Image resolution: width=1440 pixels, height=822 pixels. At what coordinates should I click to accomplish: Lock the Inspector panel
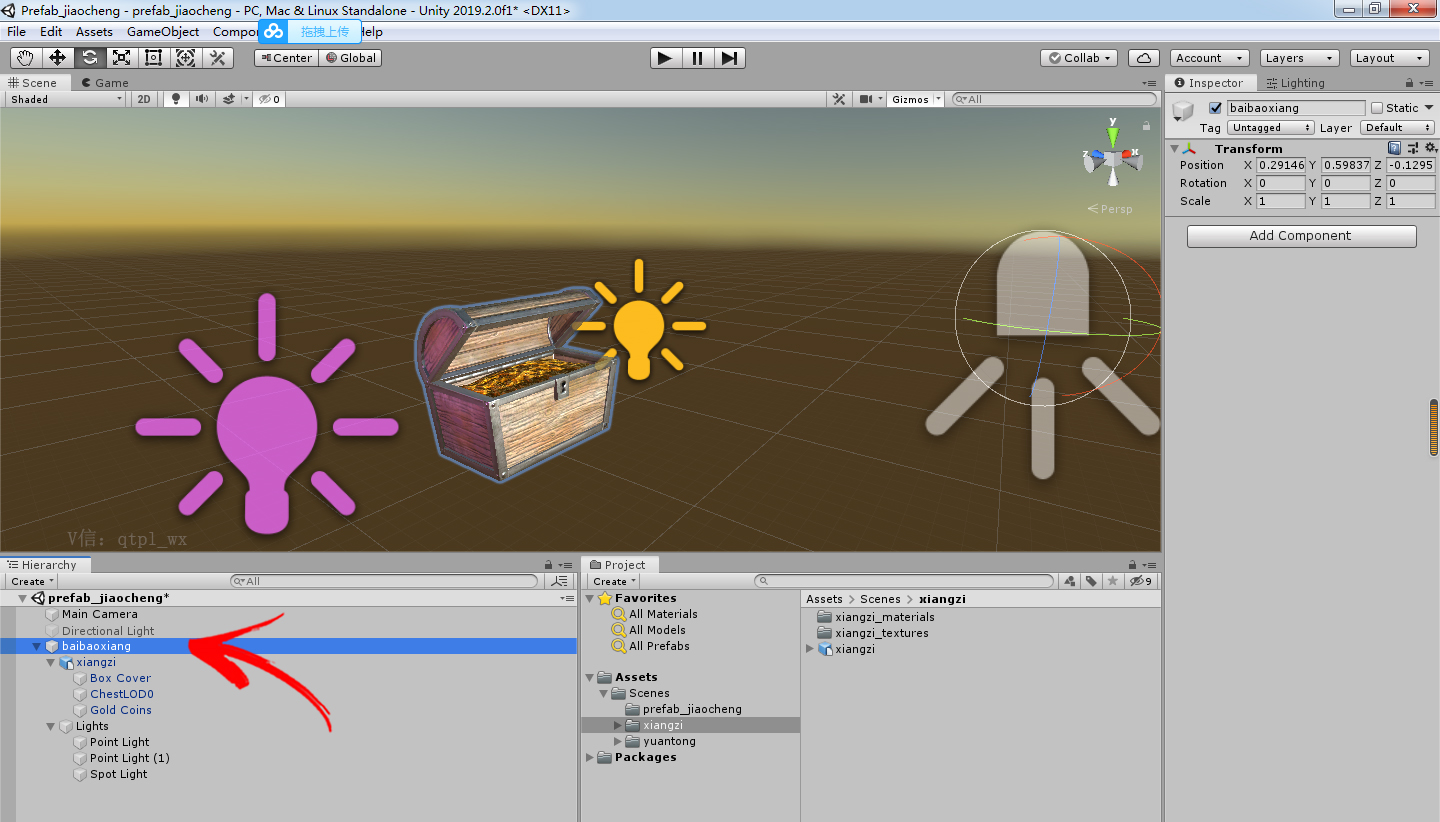(1410, 83)
